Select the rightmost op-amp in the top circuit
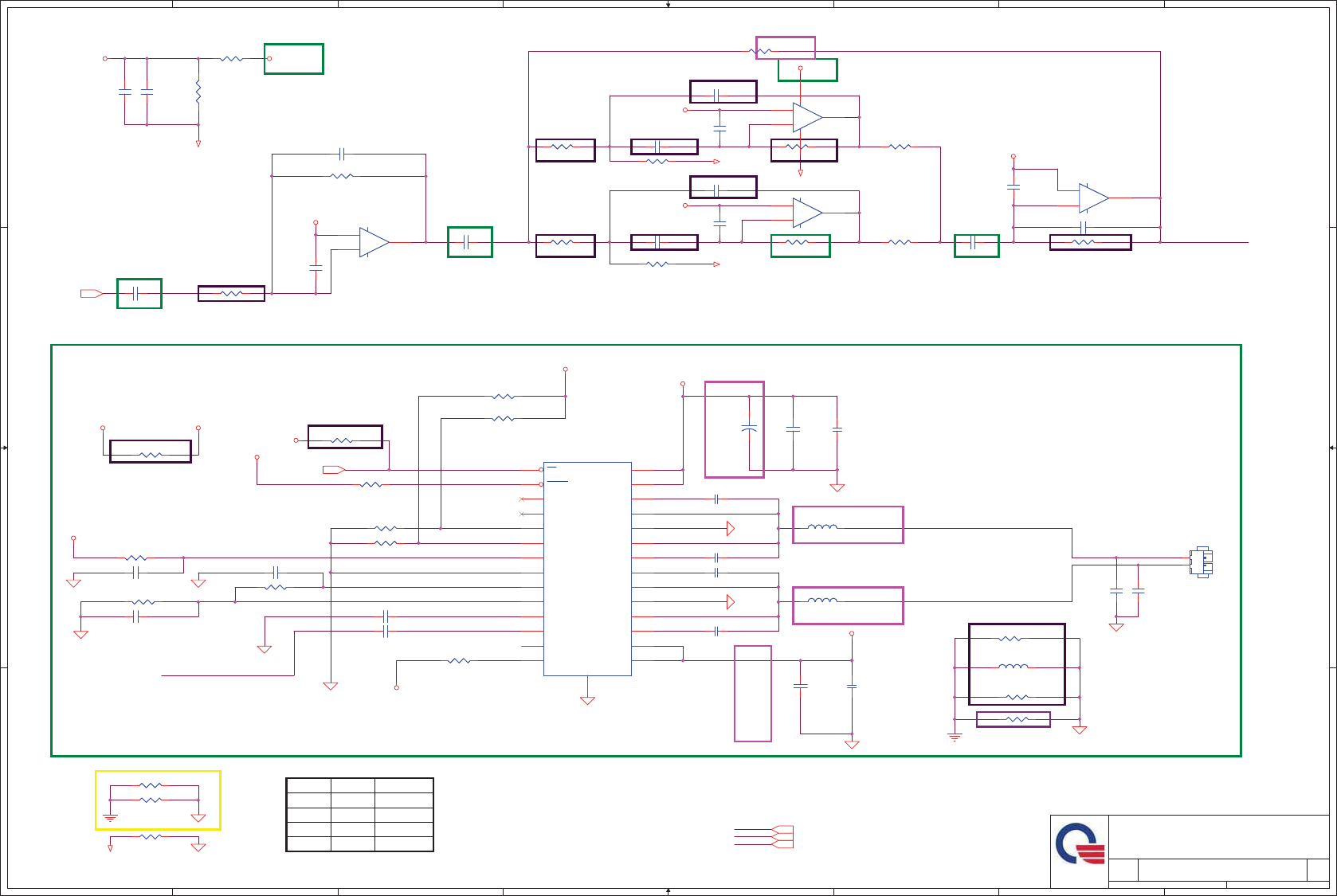Viewport: 1337px width, 896px height. (x=1094, y=198)
